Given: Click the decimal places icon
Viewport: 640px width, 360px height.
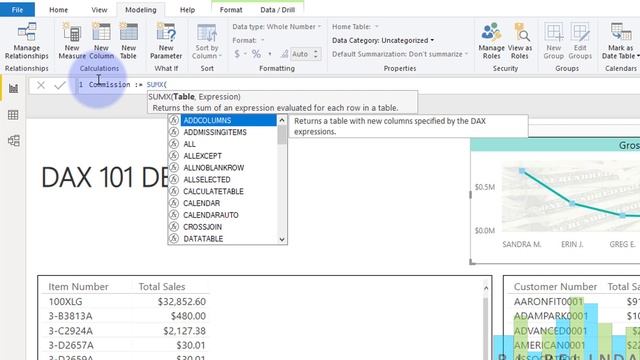Looking at the screenshot, I should coord(284,54).
